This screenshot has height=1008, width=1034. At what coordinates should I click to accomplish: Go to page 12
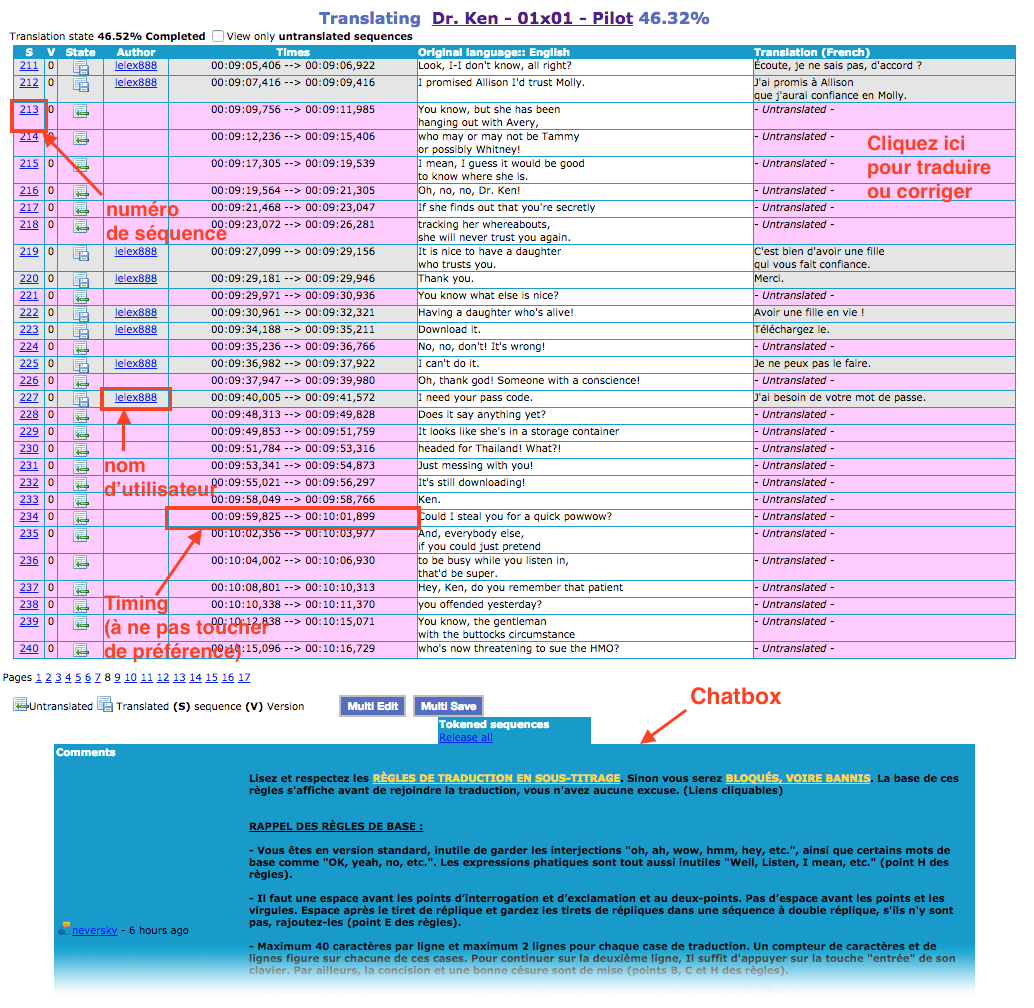click(x=163, y=678)
